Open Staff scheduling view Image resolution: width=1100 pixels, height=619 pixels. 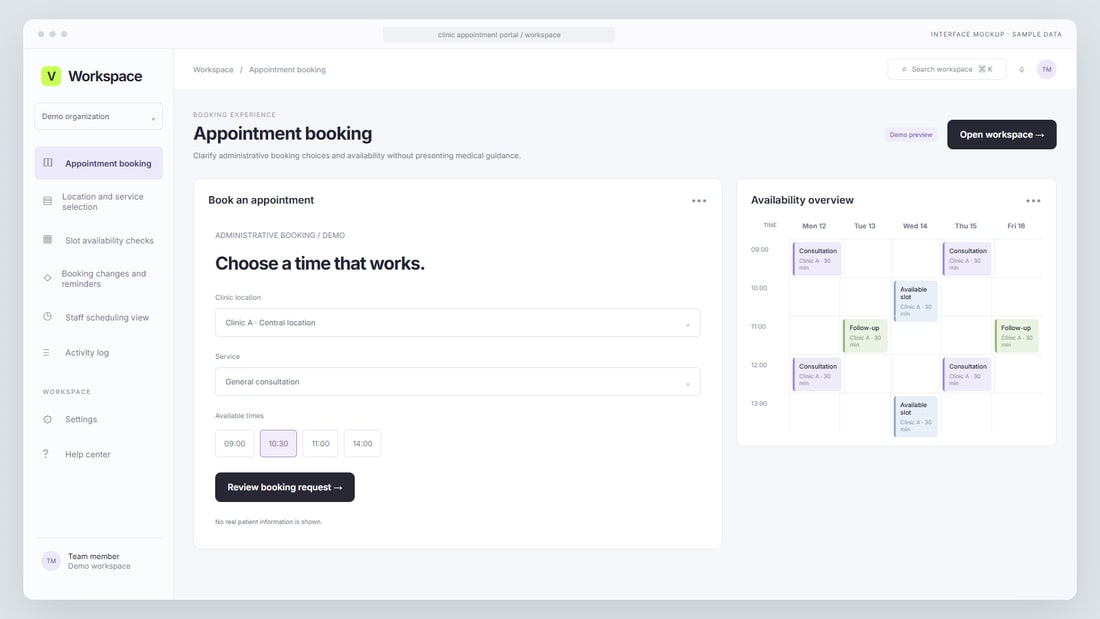click(x=98, y=317)
